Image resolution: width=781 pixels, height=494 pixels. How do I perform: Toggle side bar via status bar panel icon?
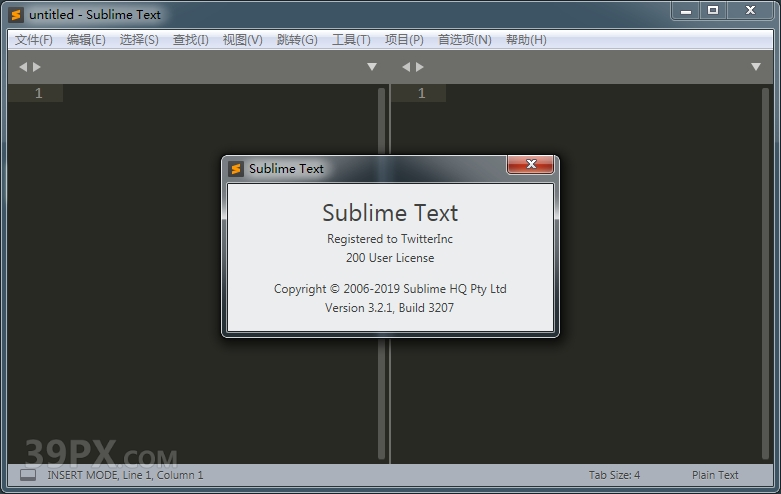tap(28, 475)
